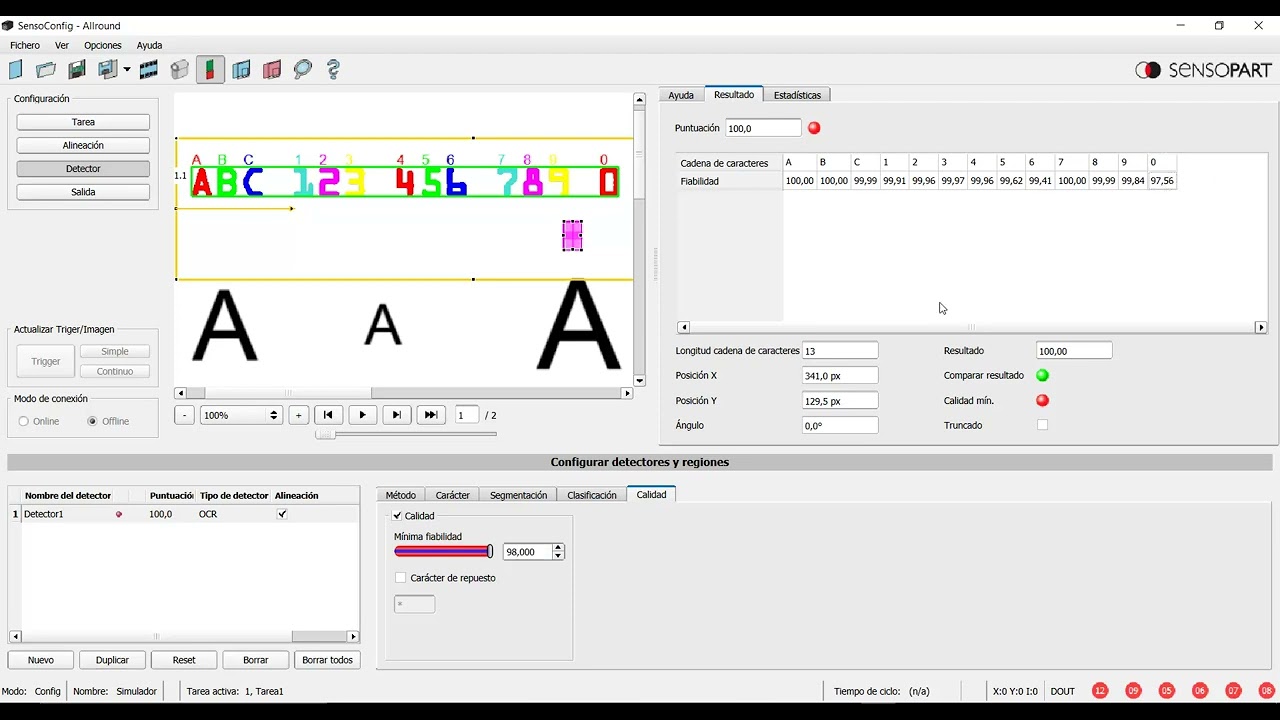Jump to last image in playback
This screenshot has height=720, width=1280.
click(x=431, y=415)
